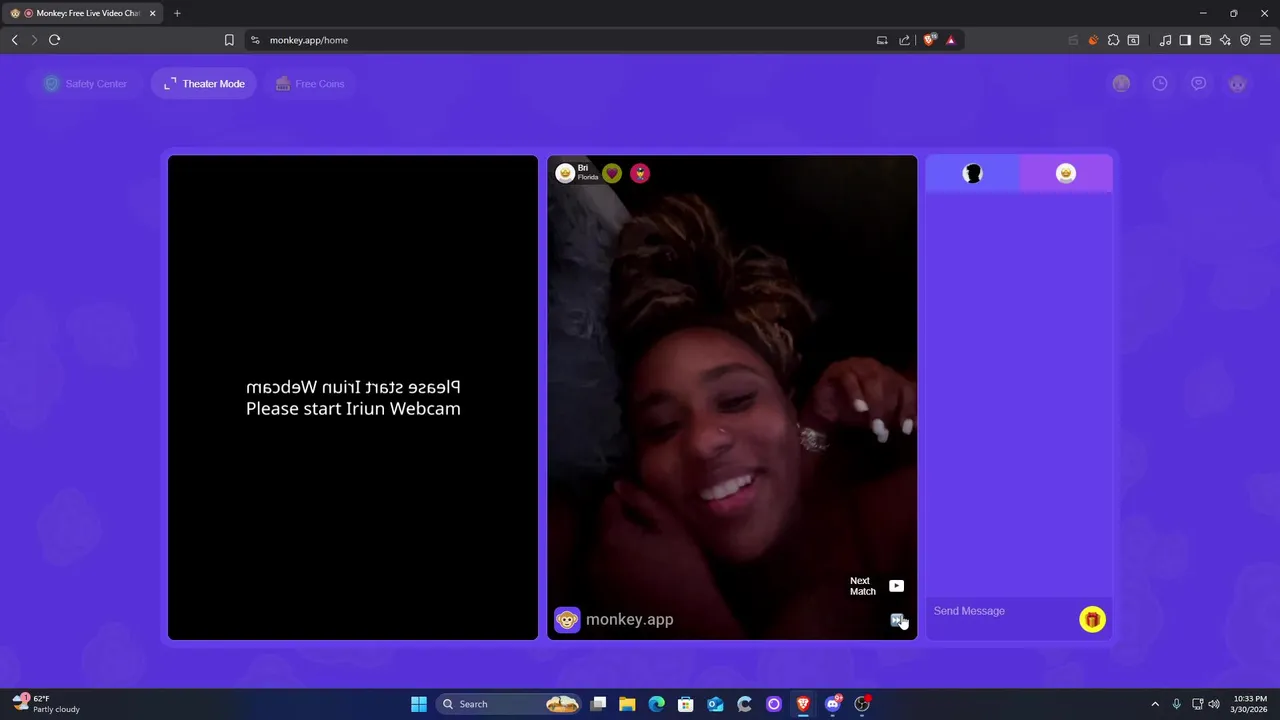Click your own webcam preview panel

pyautogui.click(x=353, y=397)
